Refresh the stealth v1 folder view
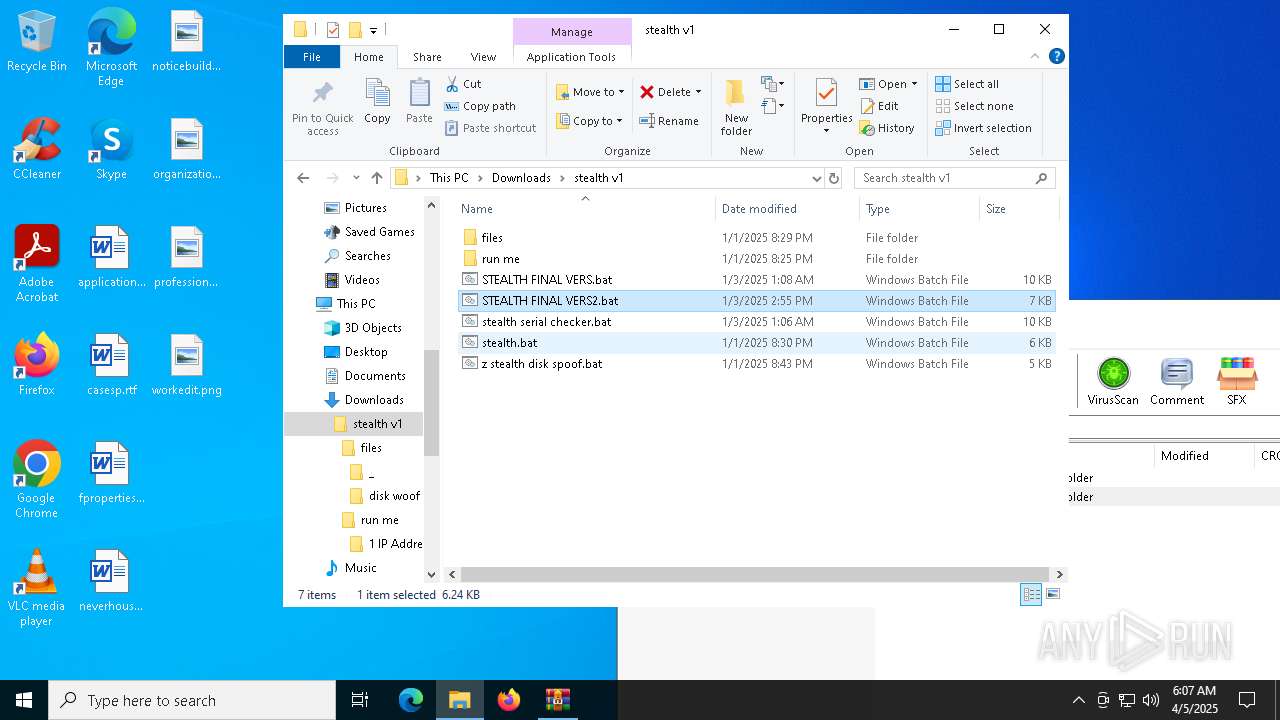This screenshot has height=720, width=1280. (x=834, y=178)
